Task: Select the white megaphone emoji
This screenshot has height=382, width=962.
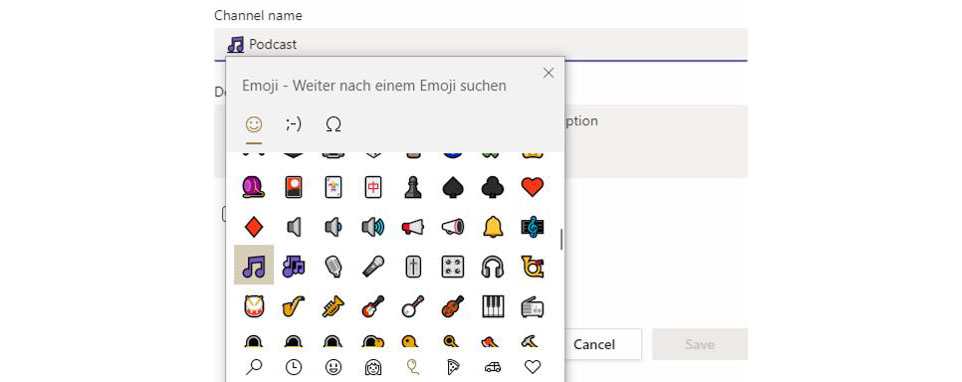Action: [x=453, y=227]
